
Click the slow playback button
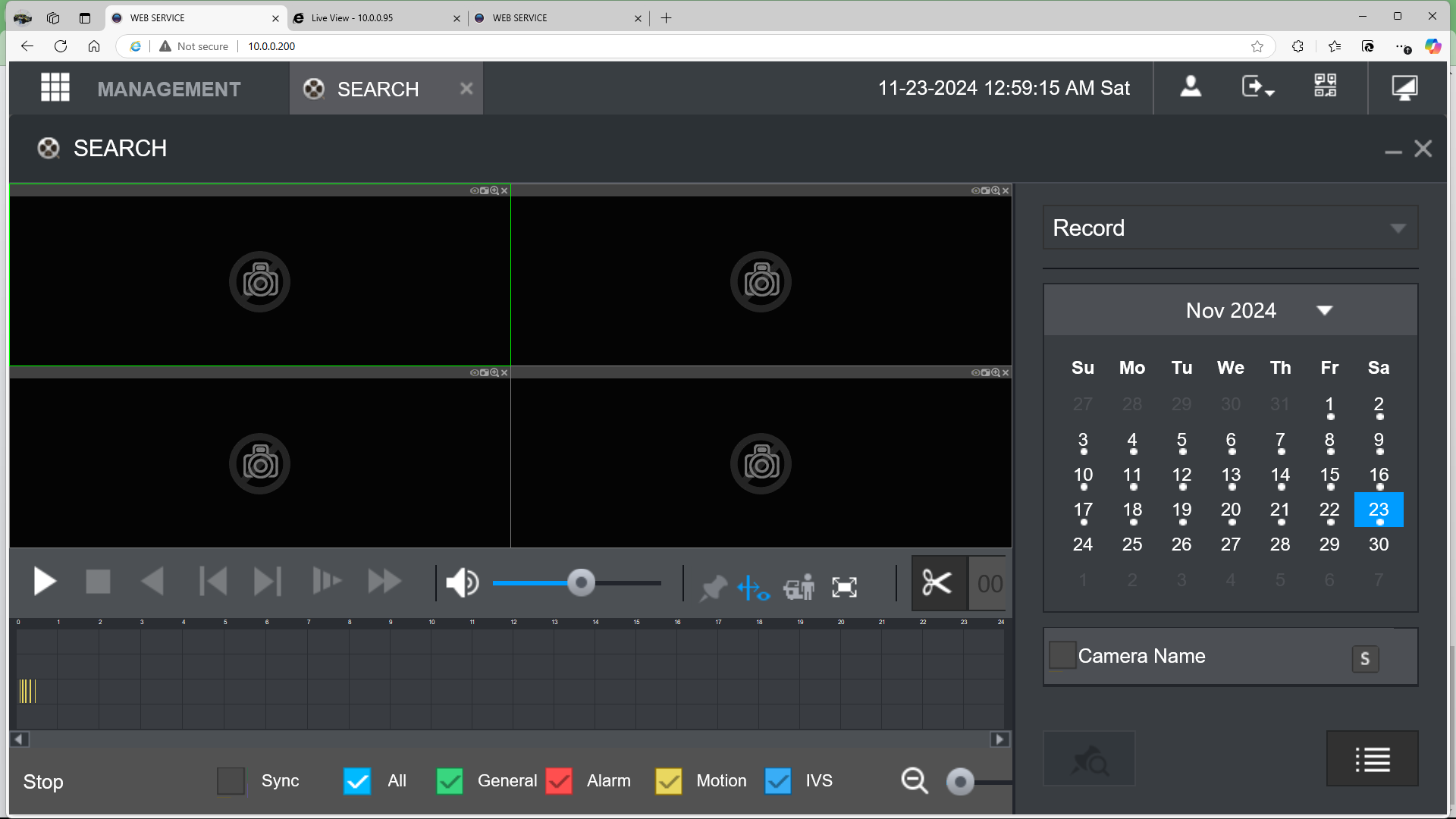point(327,582)
